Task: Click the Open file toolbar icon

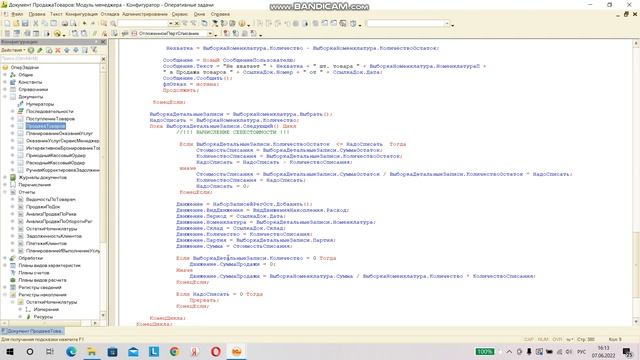Action: 16,24
